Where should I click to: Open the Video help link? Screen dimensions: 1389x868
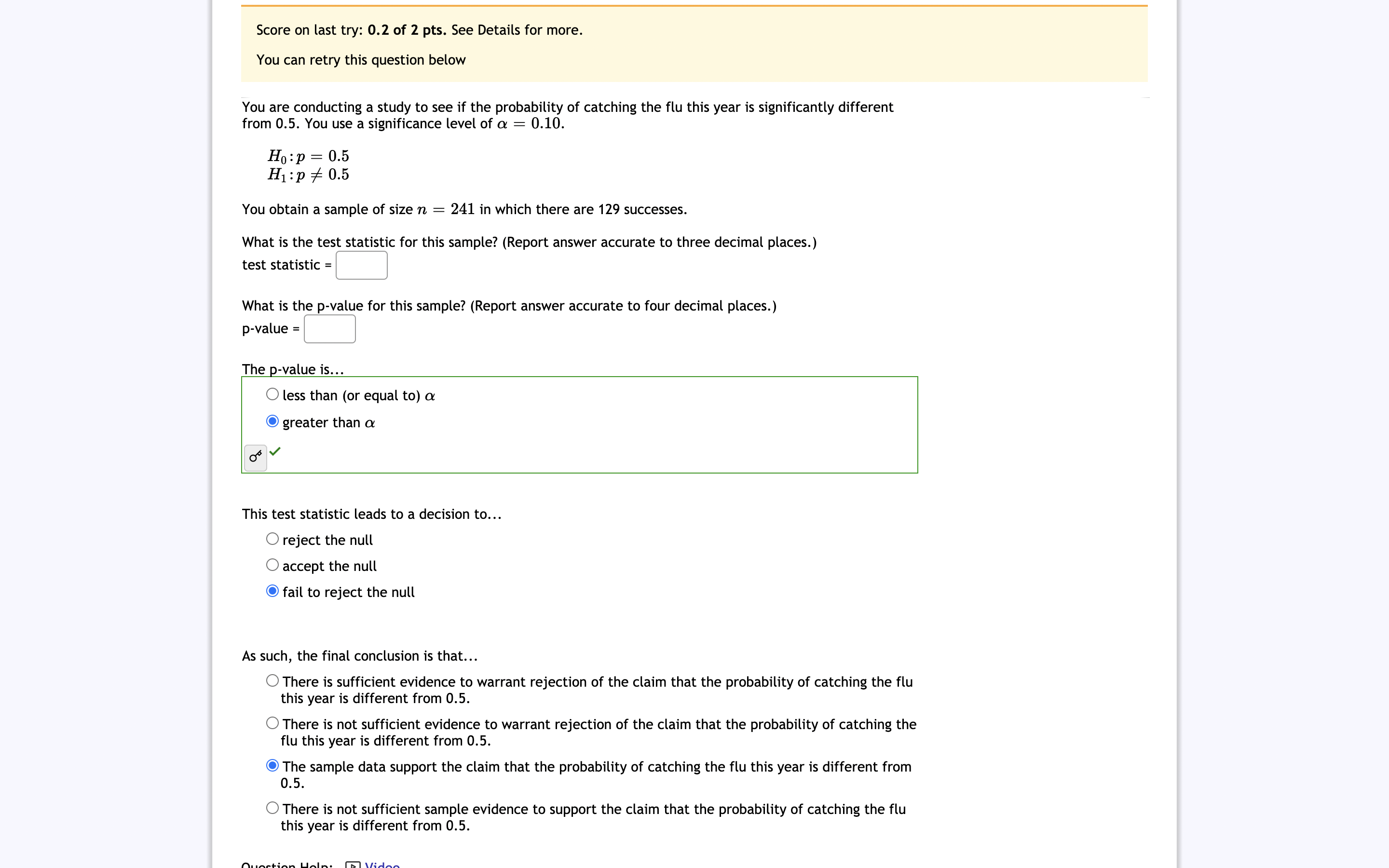tap(382, 865)
